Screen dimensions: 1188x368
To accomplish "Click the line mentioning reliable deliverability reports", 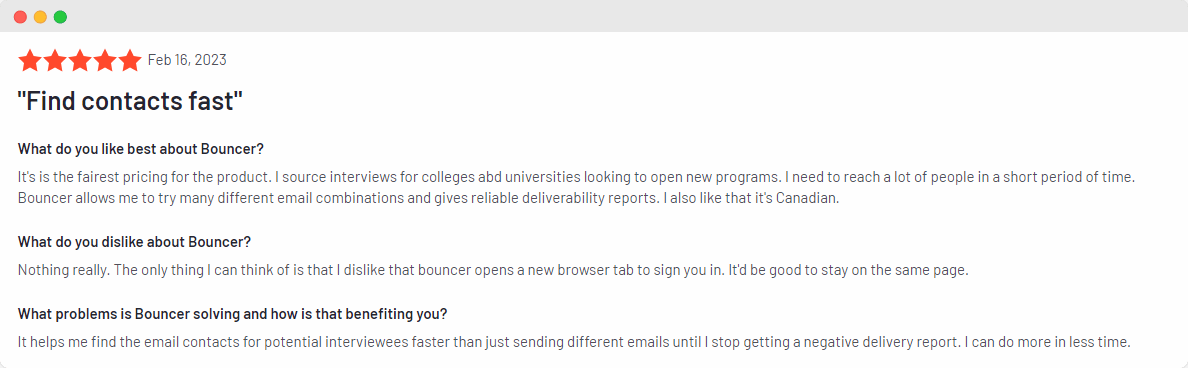I will 428,199.
